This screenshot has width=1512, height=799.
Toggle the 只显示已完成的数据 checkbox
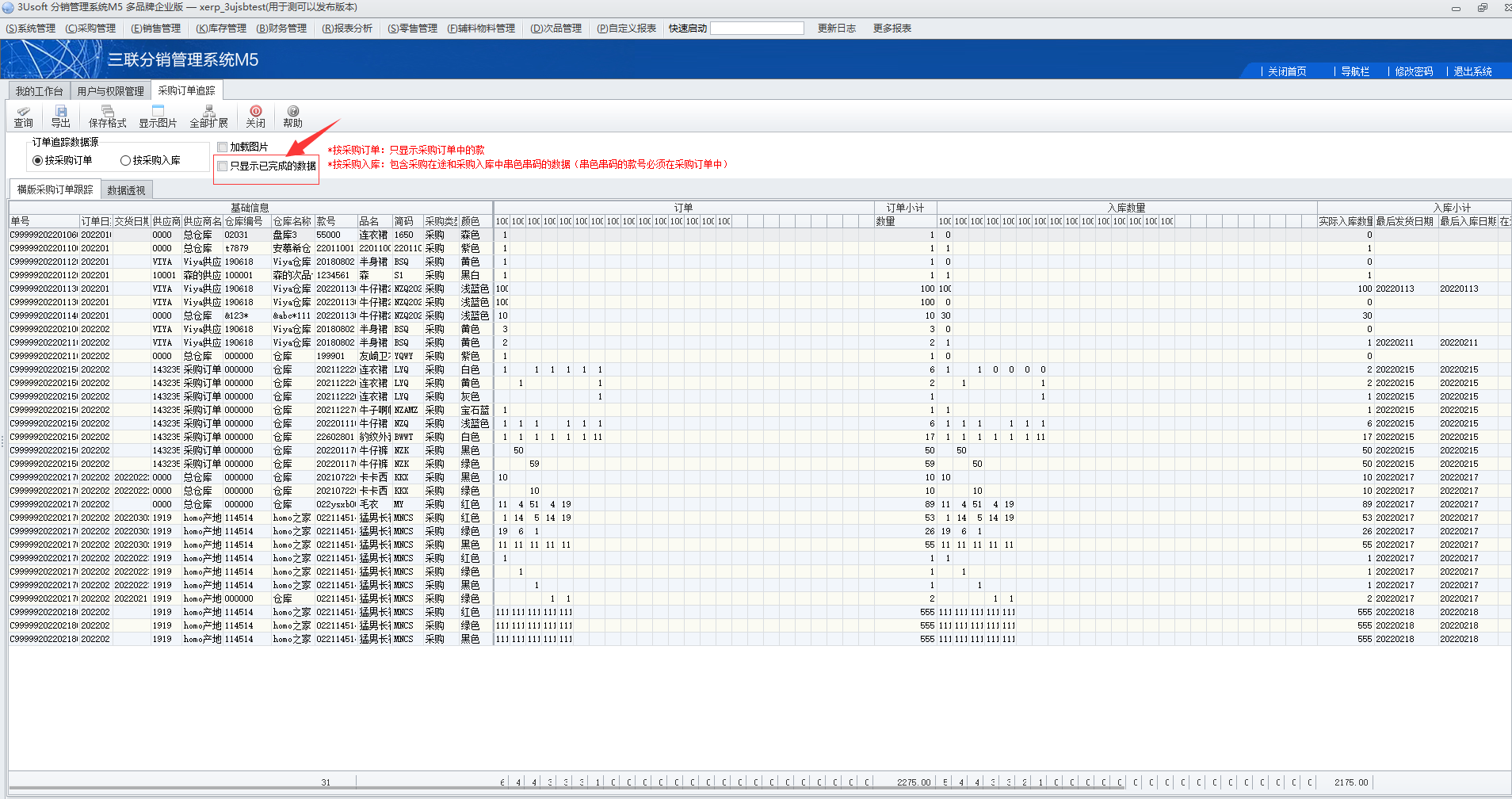[x=223, y=166]
